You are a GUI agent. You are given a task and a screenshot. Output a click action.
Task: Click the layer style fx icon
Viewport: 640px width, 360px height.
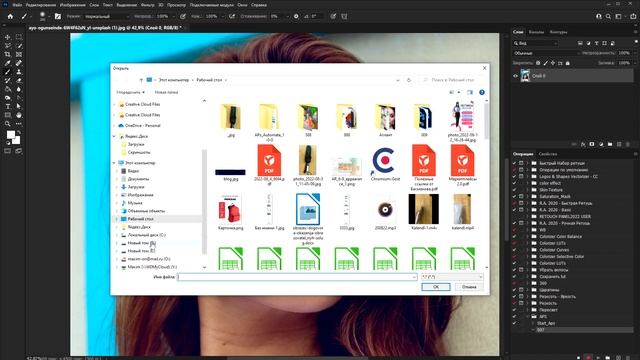[x=583, y=144]
